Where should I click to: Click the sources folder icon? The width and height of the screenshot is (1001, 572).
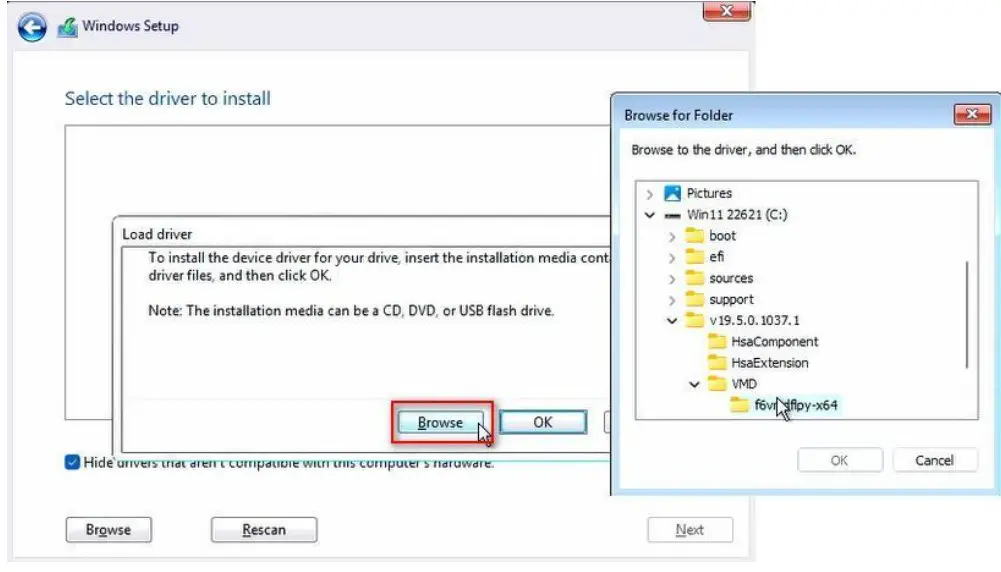point(694,278)
